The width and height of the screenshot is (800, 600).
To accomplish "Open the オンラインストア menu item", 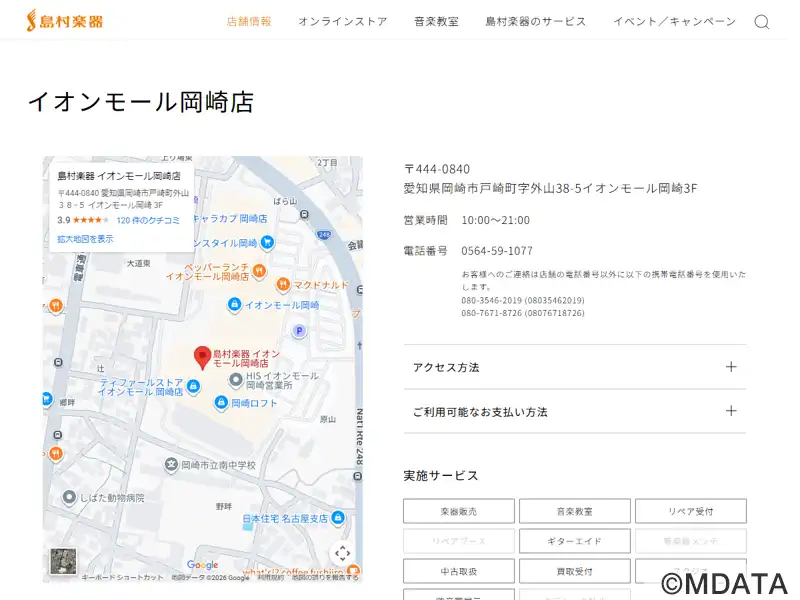I will 342,21.
